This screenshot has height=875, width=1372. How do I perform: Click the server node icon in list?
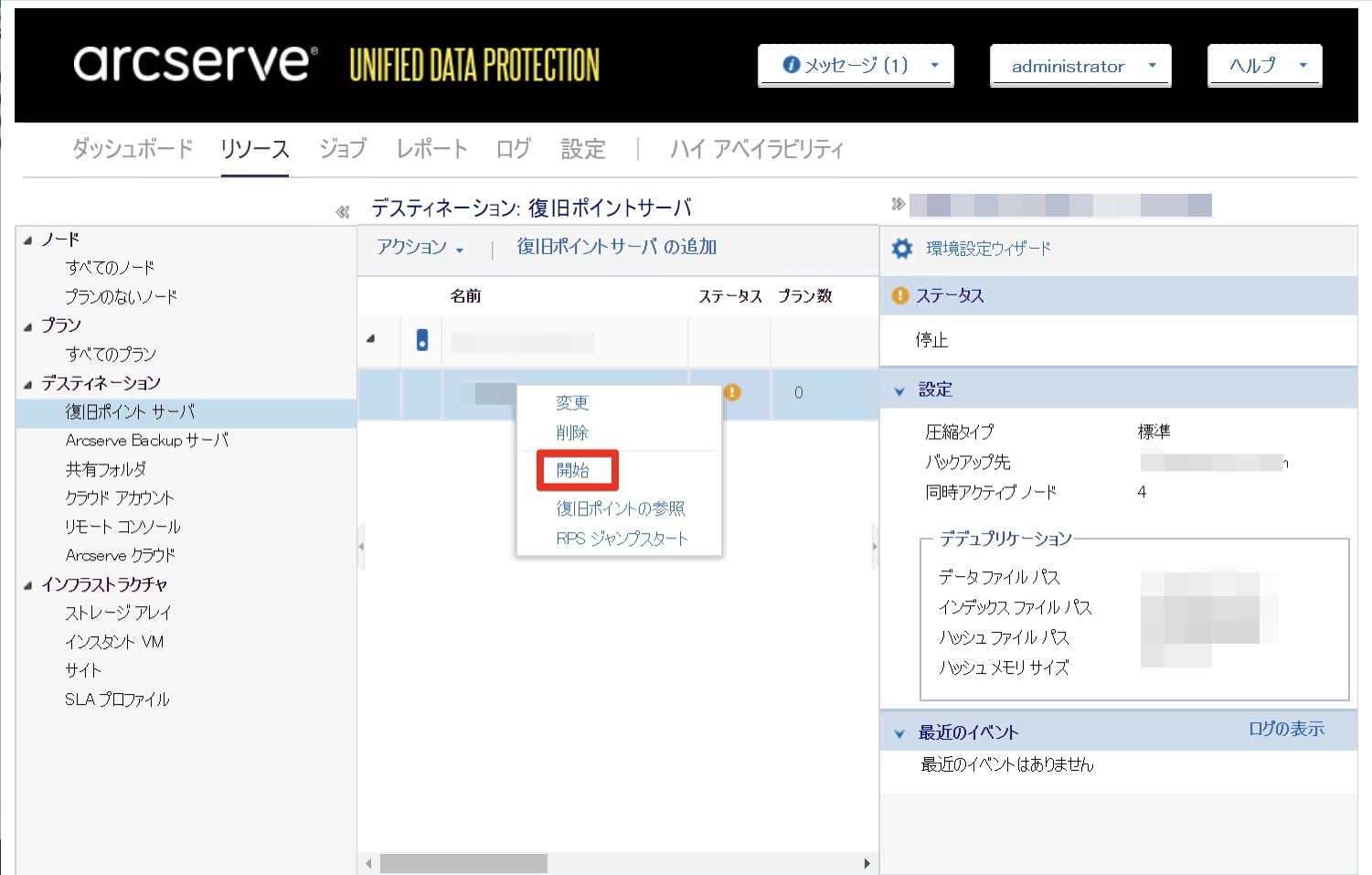421,340
